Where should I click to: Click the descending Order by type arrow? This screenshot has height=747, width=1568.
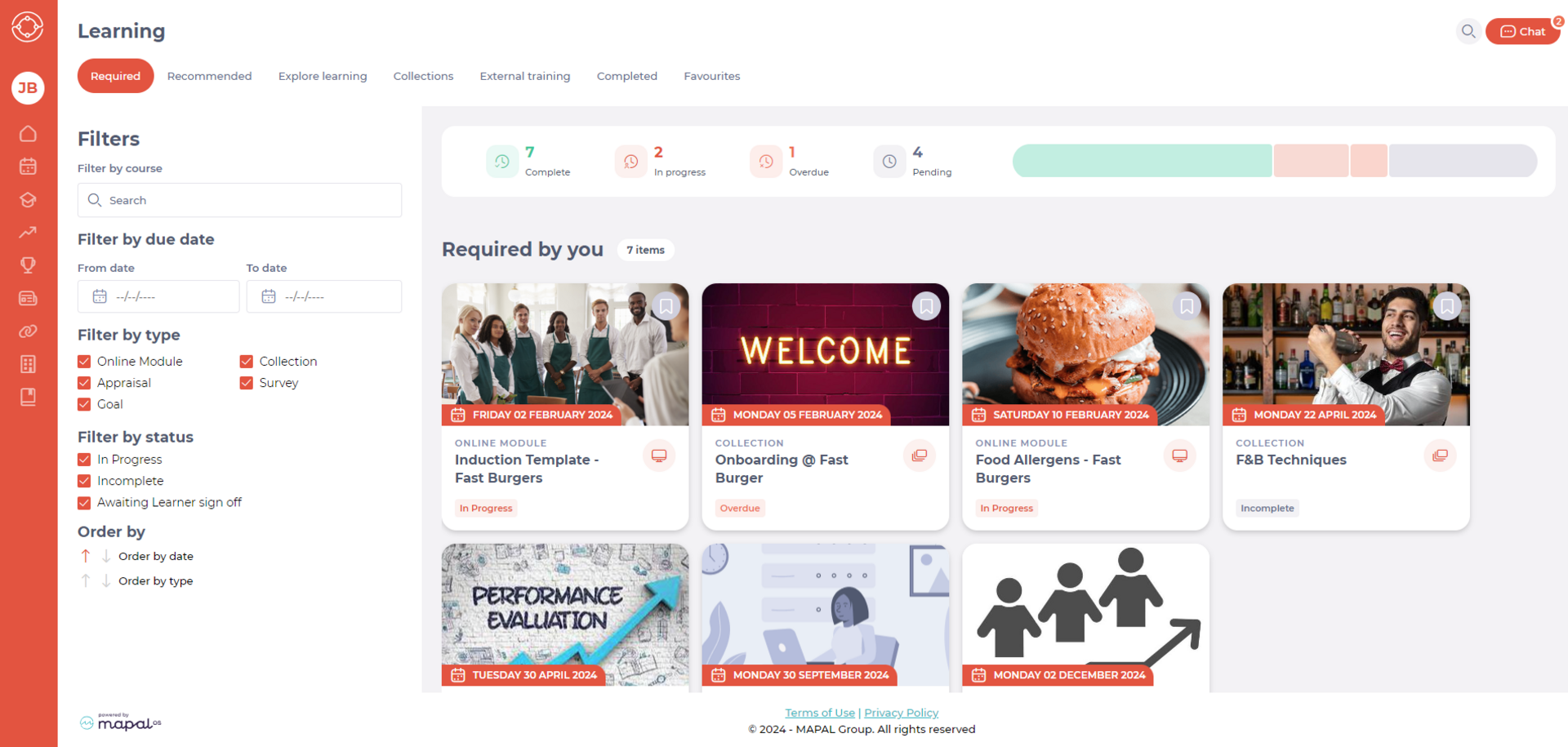click(x=106, y=580)
